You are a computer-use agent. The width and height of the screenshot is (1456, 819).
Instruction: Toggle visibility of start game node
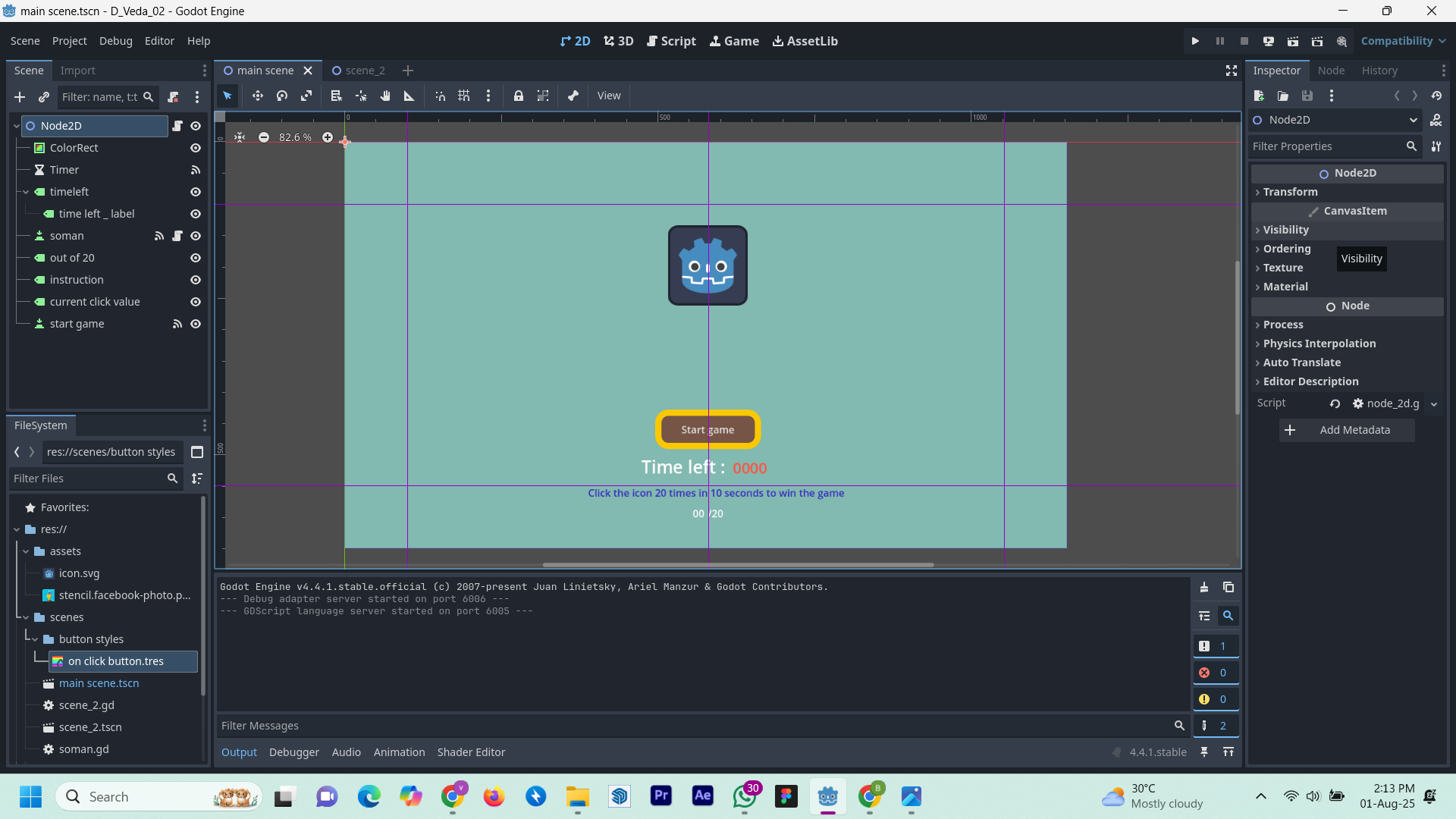click(196, 324)
